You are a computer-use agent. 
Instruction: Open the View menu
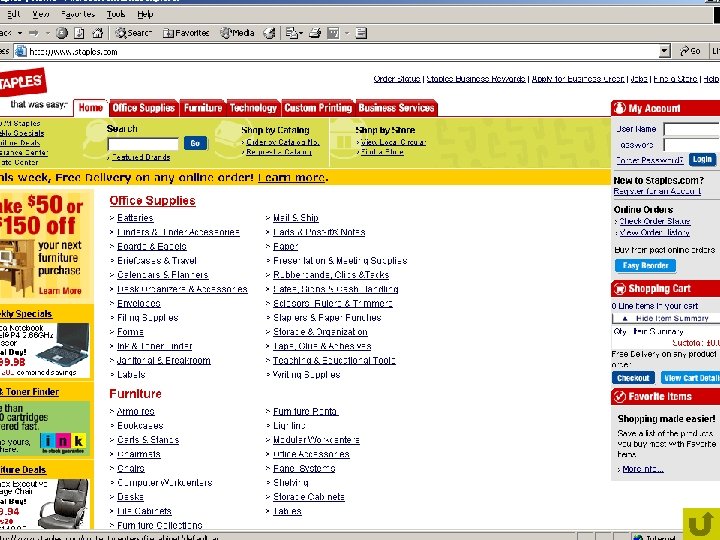(x=41, y=14)
